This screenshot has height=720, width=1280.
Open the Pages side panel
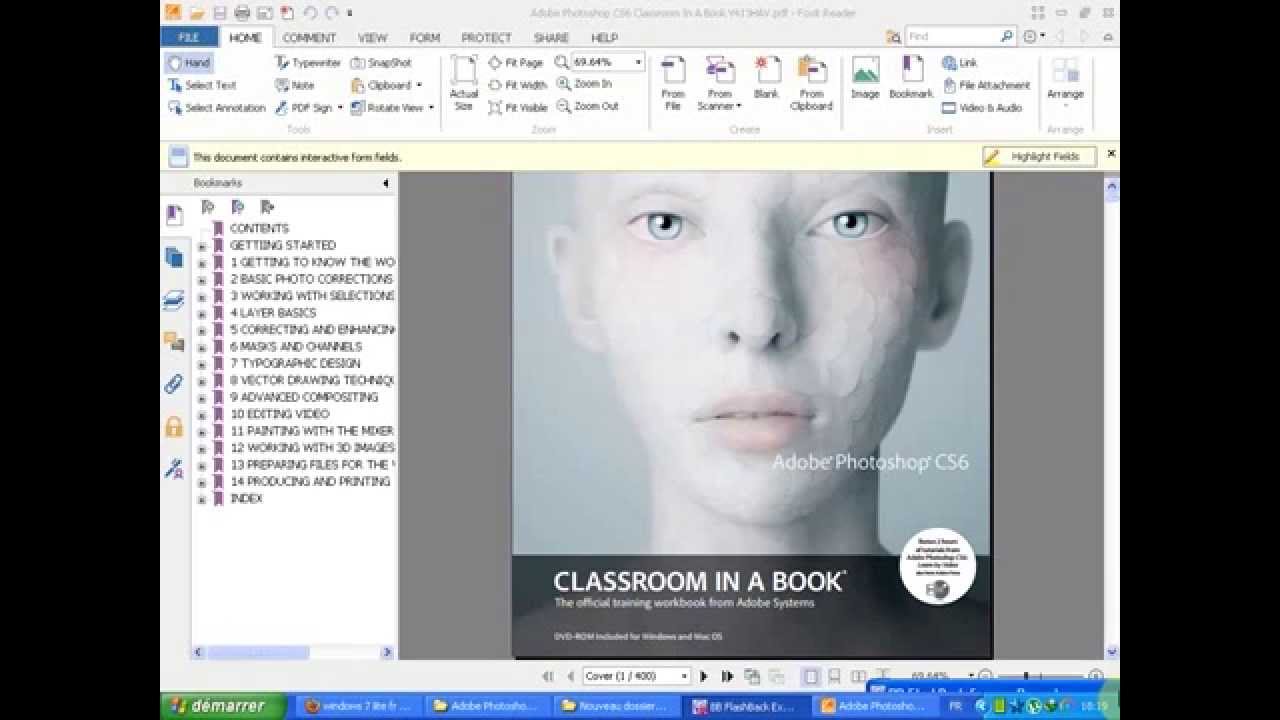(174, 257)
